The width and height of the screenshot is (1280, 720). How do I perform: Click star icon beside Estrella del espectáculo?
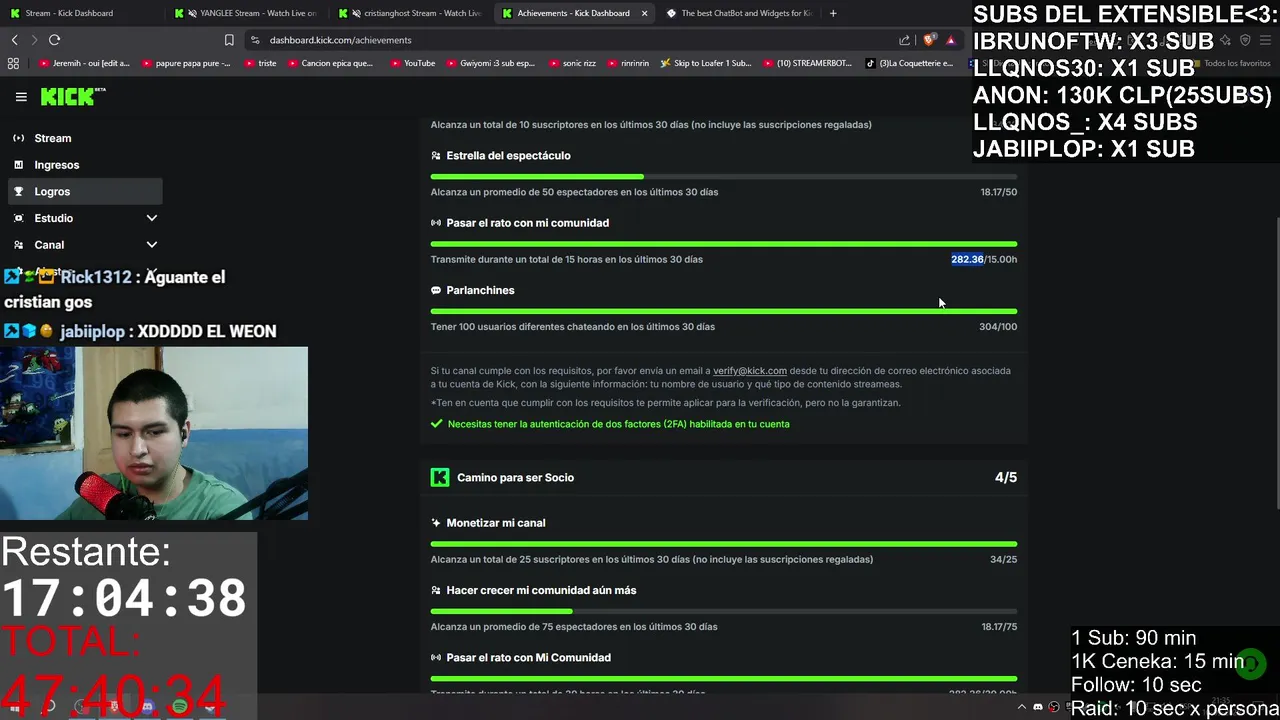tap(436, 156)
